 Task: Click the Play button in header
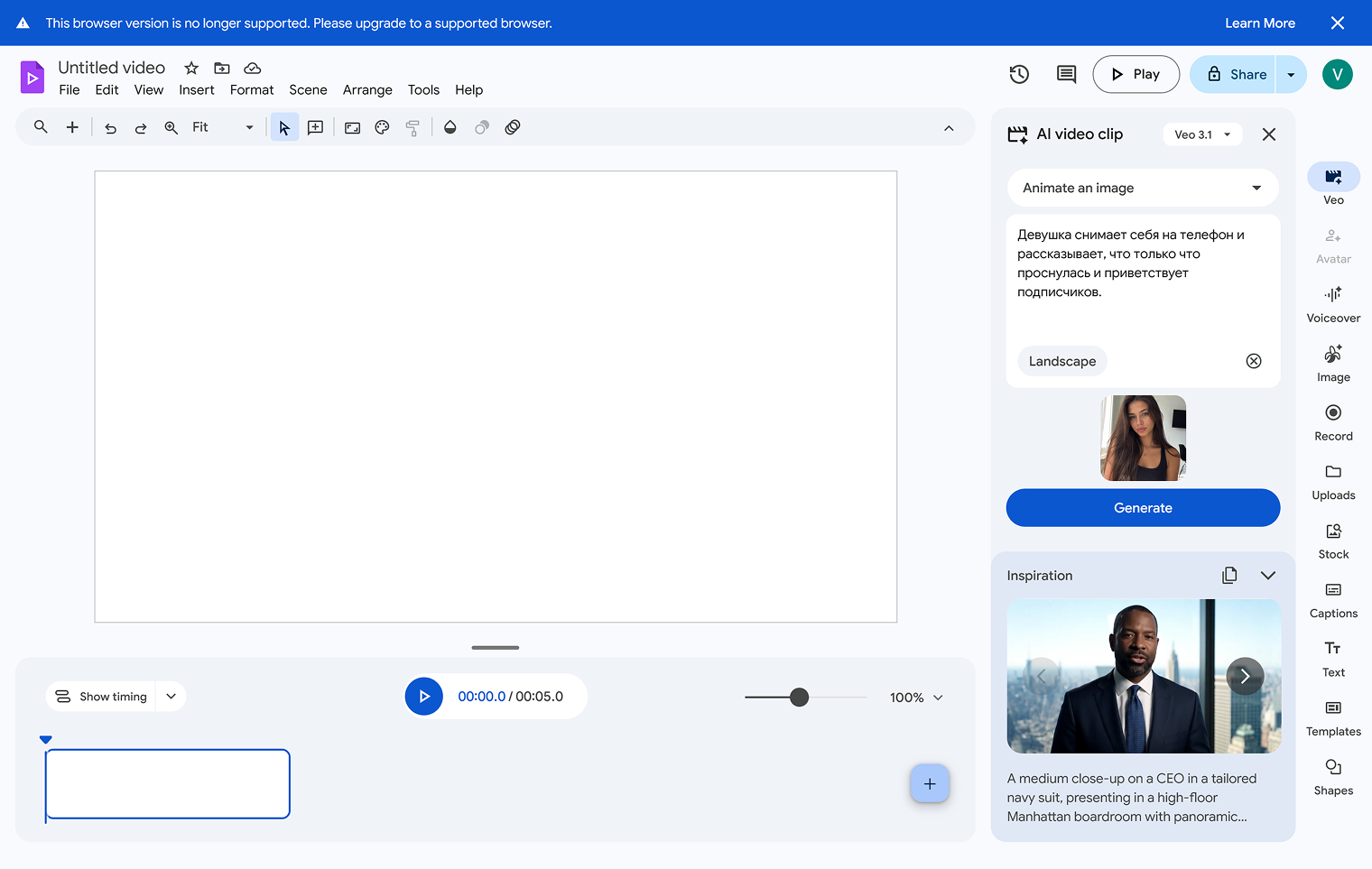point(1136,74)
